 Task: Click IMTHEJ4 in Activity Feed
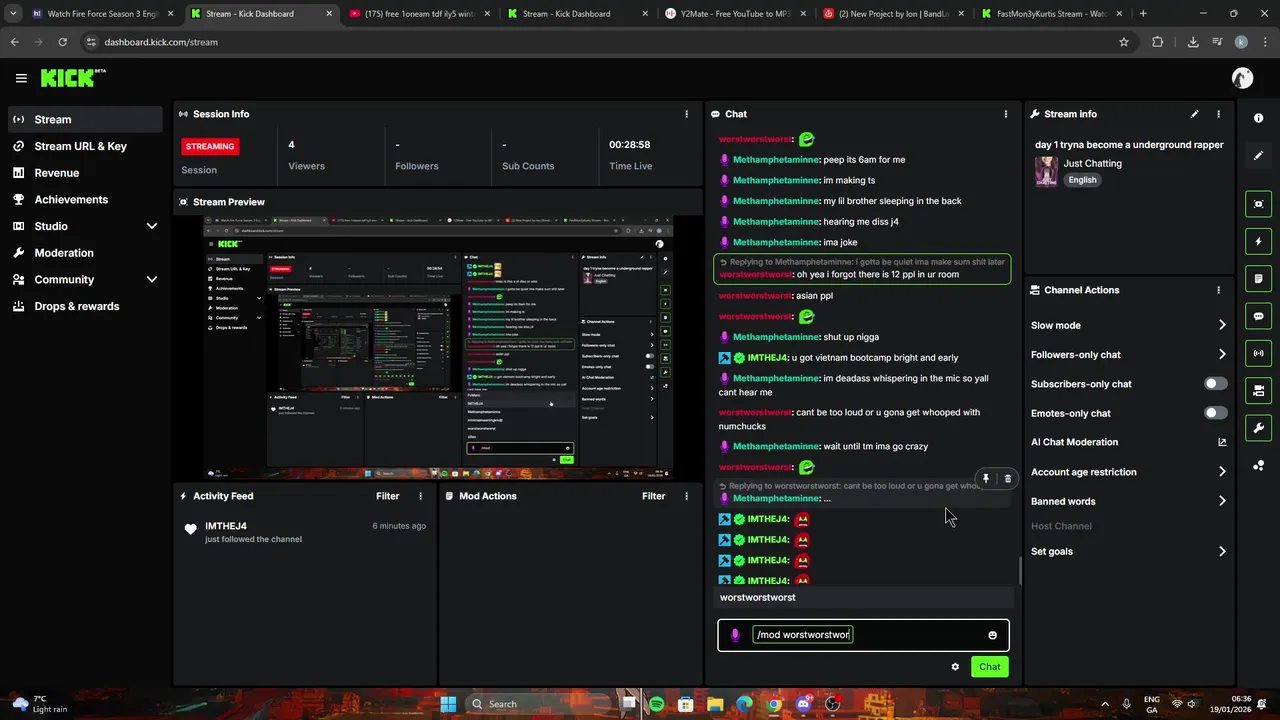pos(226,526)
